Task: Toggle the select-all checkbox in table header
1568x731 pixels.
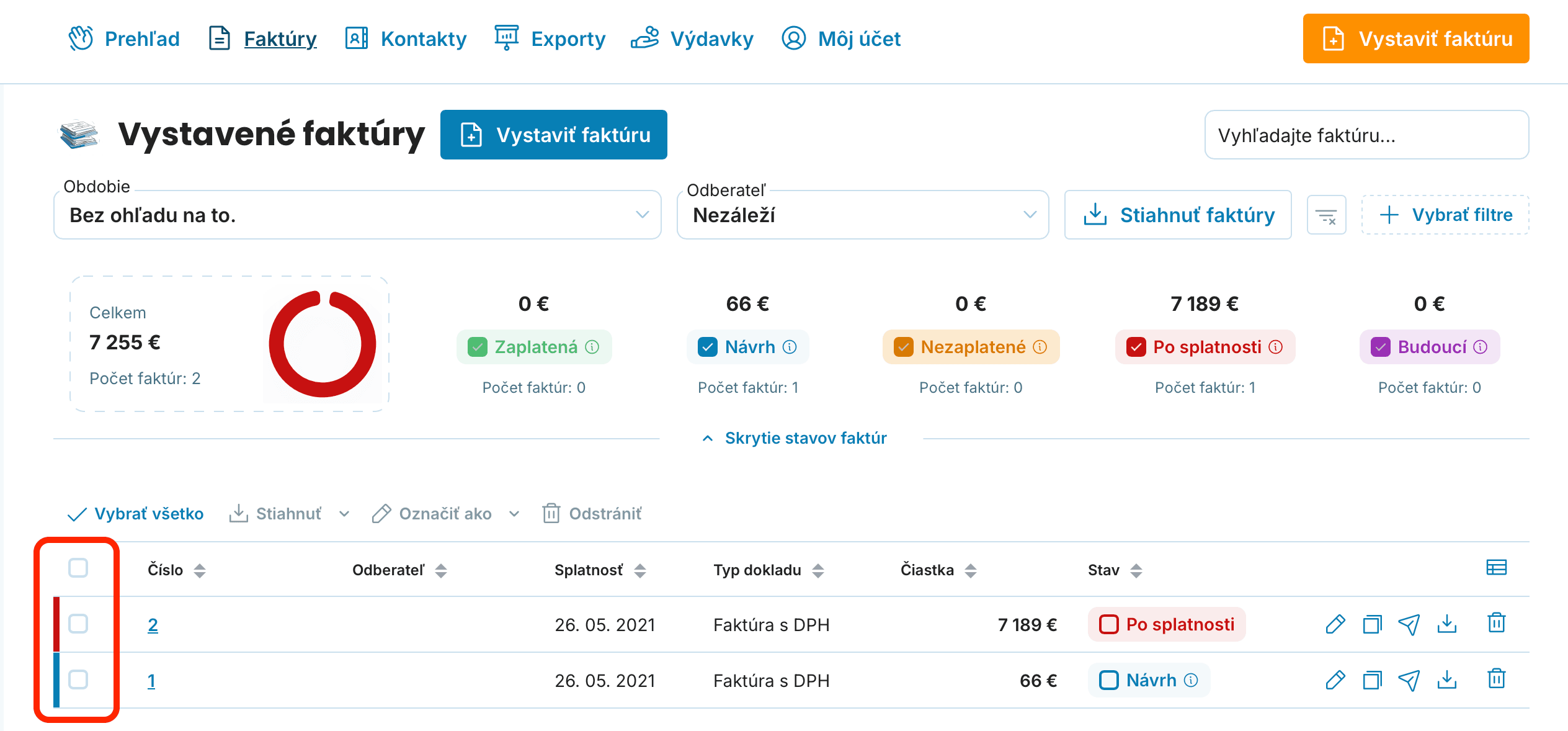Action: click(x=78, y=568)
